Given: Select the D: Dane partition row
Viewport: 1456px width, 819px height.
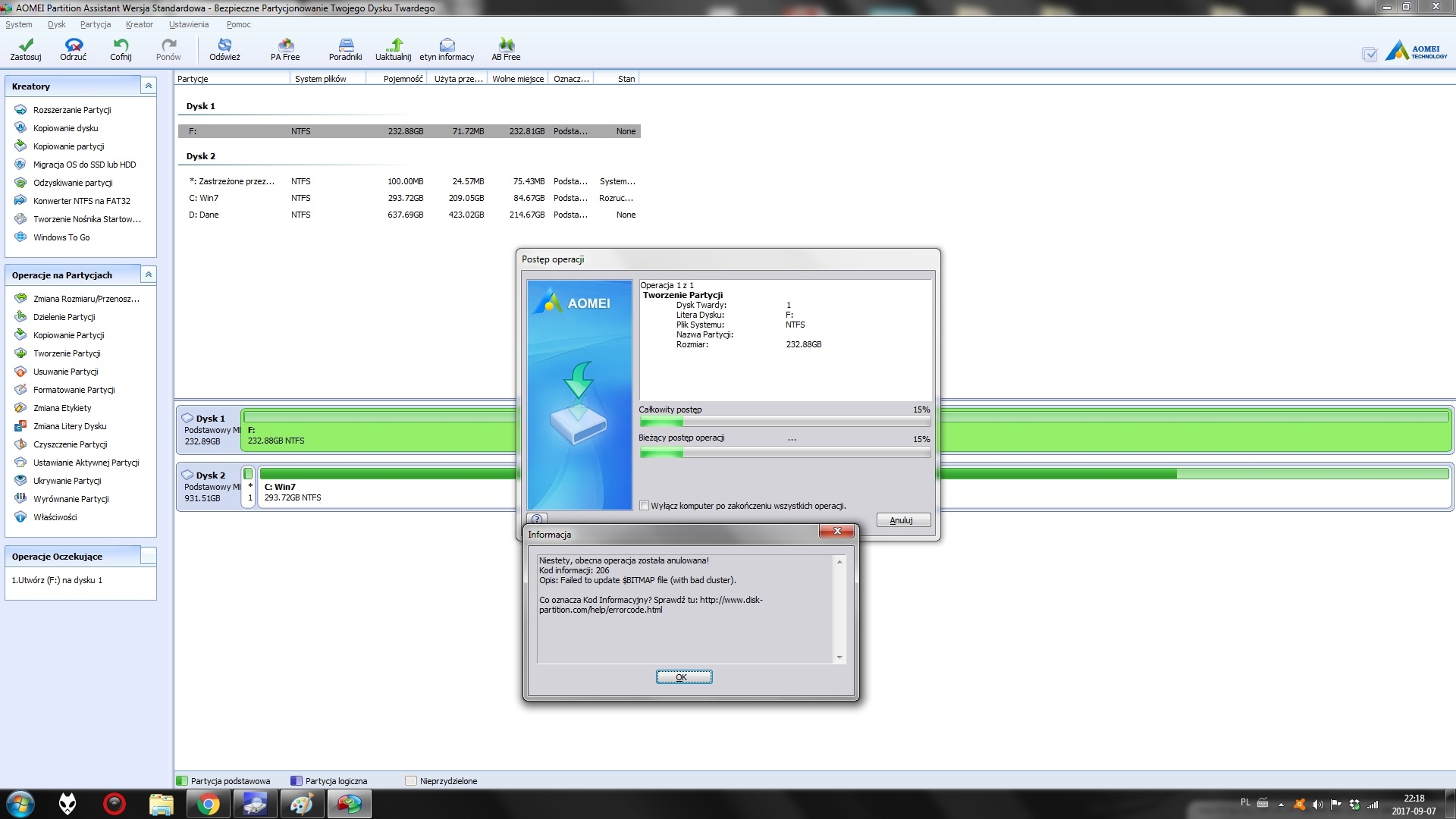Looking at the screenshot, I should tap(409, 215).
